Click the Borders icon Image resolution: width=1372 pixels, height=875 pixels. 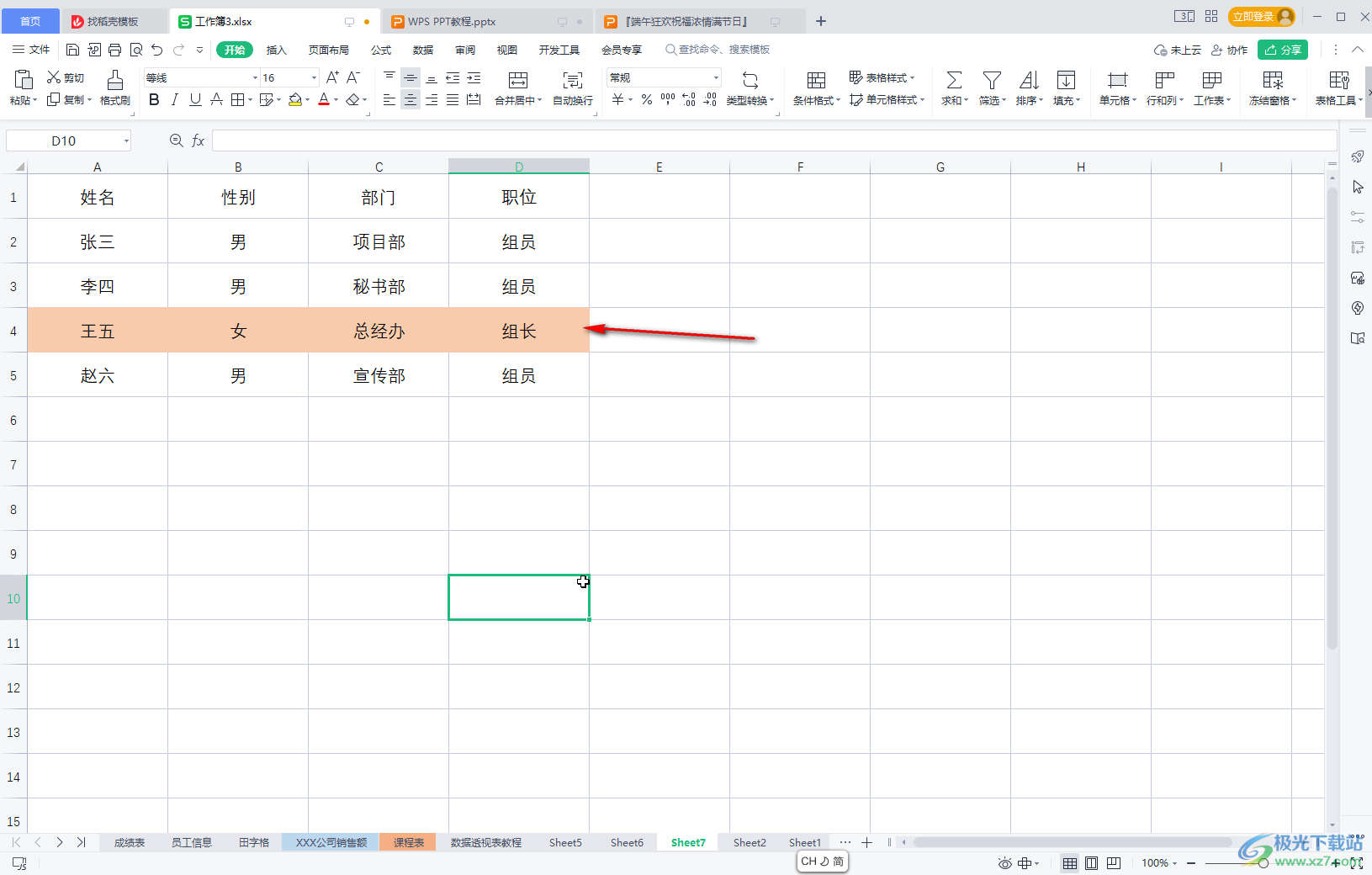click(x=238, y=100)
